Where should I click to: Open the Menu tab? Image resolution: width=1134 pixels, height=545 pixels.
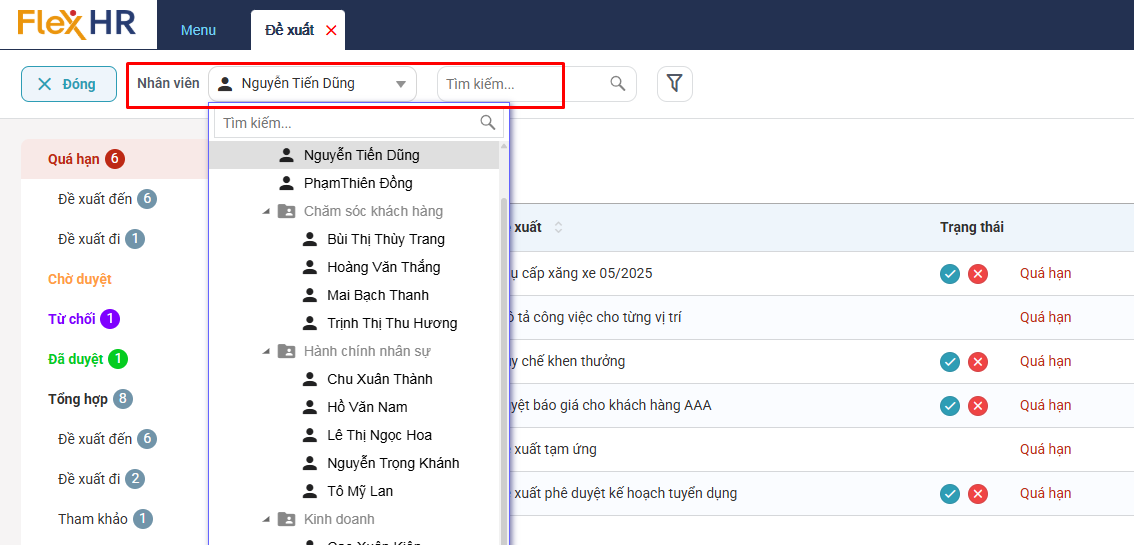pos(198,30)
